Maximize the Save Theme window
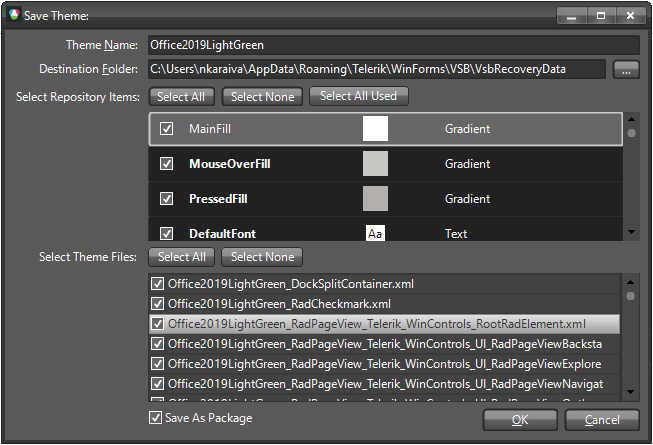This screenshot has height=445, width=653. [x=601, y=16]
